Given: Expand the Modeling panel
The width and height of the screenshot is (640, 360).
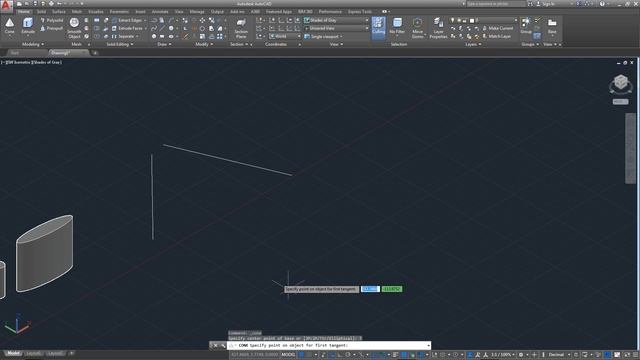Looking at the screenshot, I should [x=33, y=44].
